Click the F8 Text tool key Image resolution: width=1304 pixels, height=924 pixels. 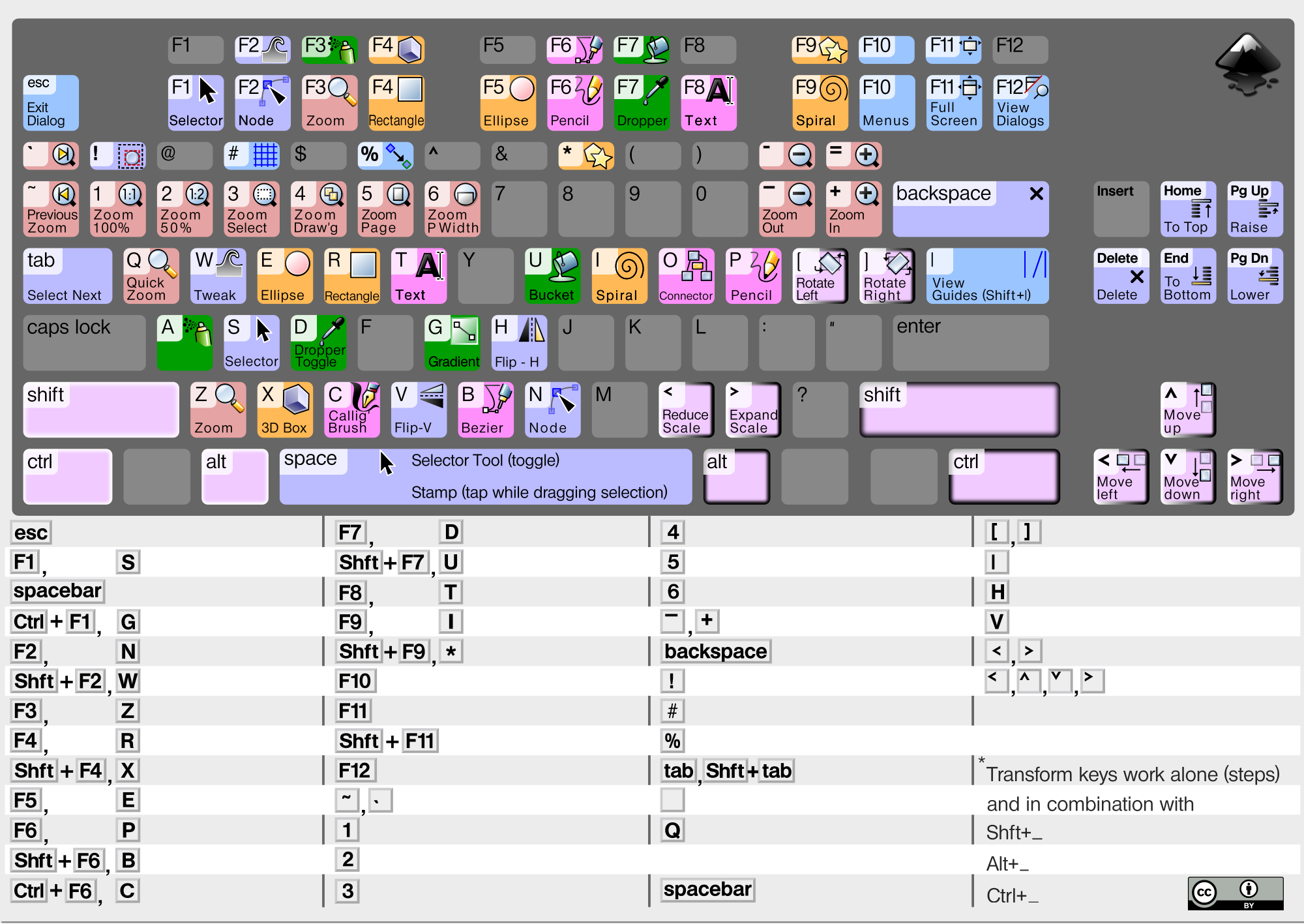click(708, 102)
